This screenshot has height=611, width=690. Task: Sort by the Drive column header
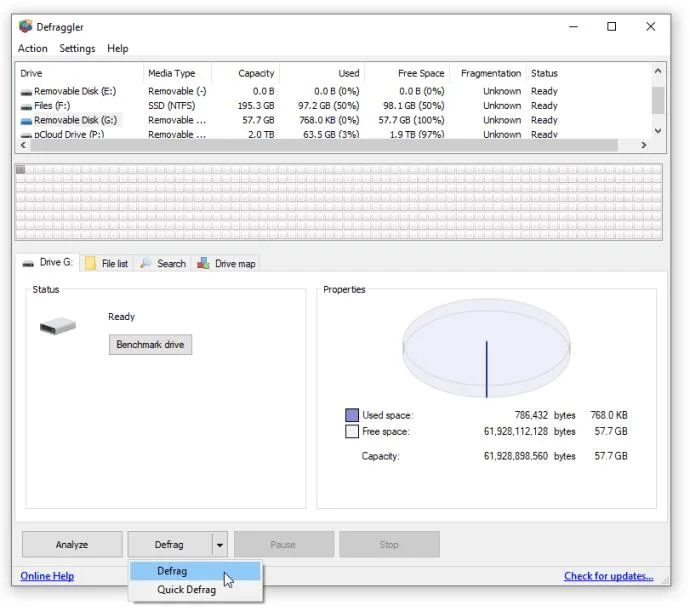point(80,73)
